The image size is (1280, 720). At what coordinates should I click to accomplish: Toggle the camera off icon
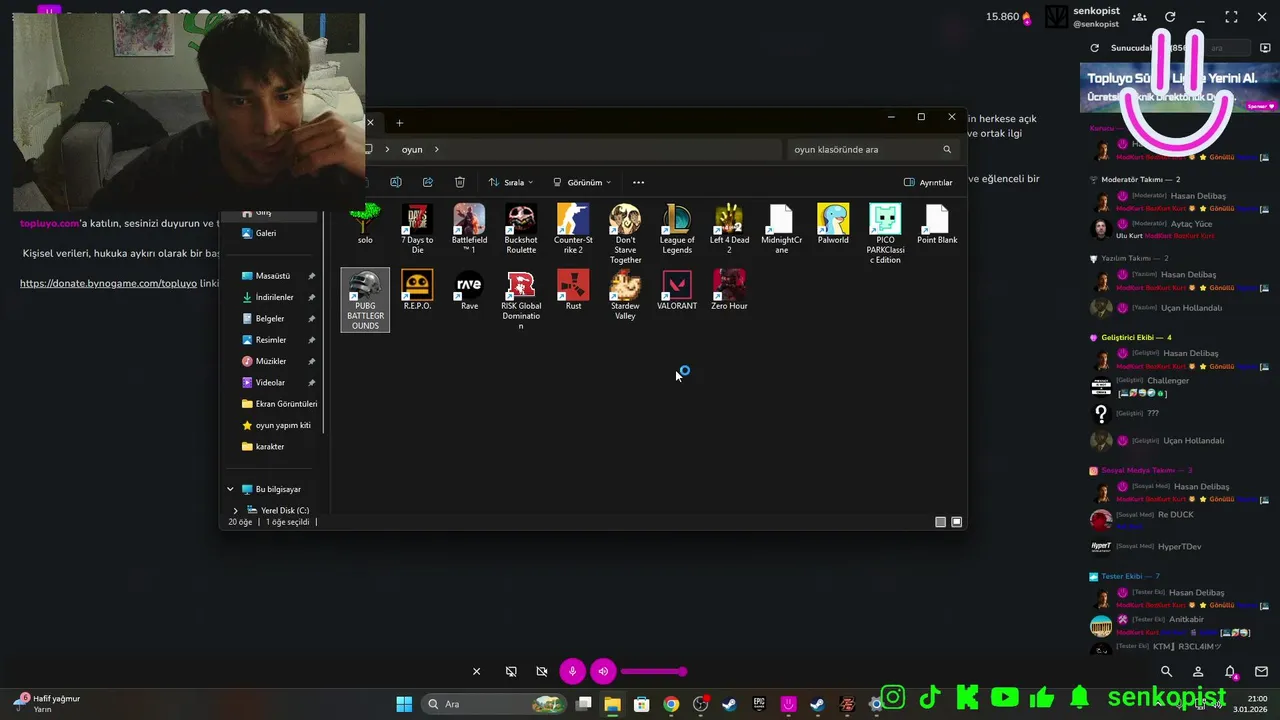(x=542, y=672)
